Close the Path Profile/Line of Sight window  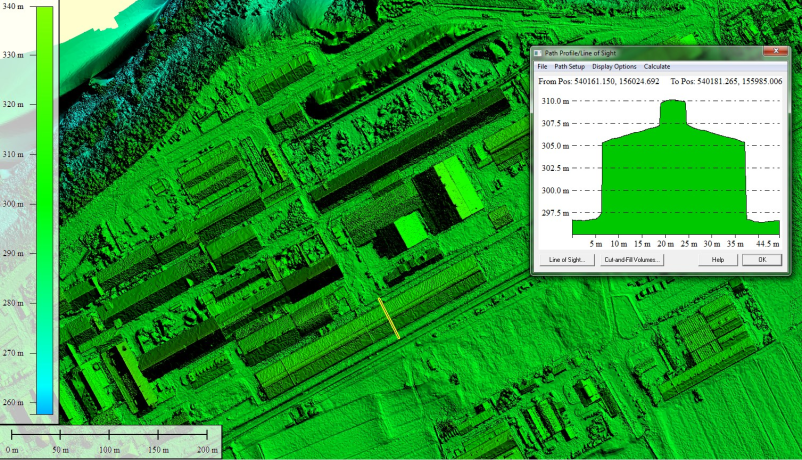(x=775, y=51)
